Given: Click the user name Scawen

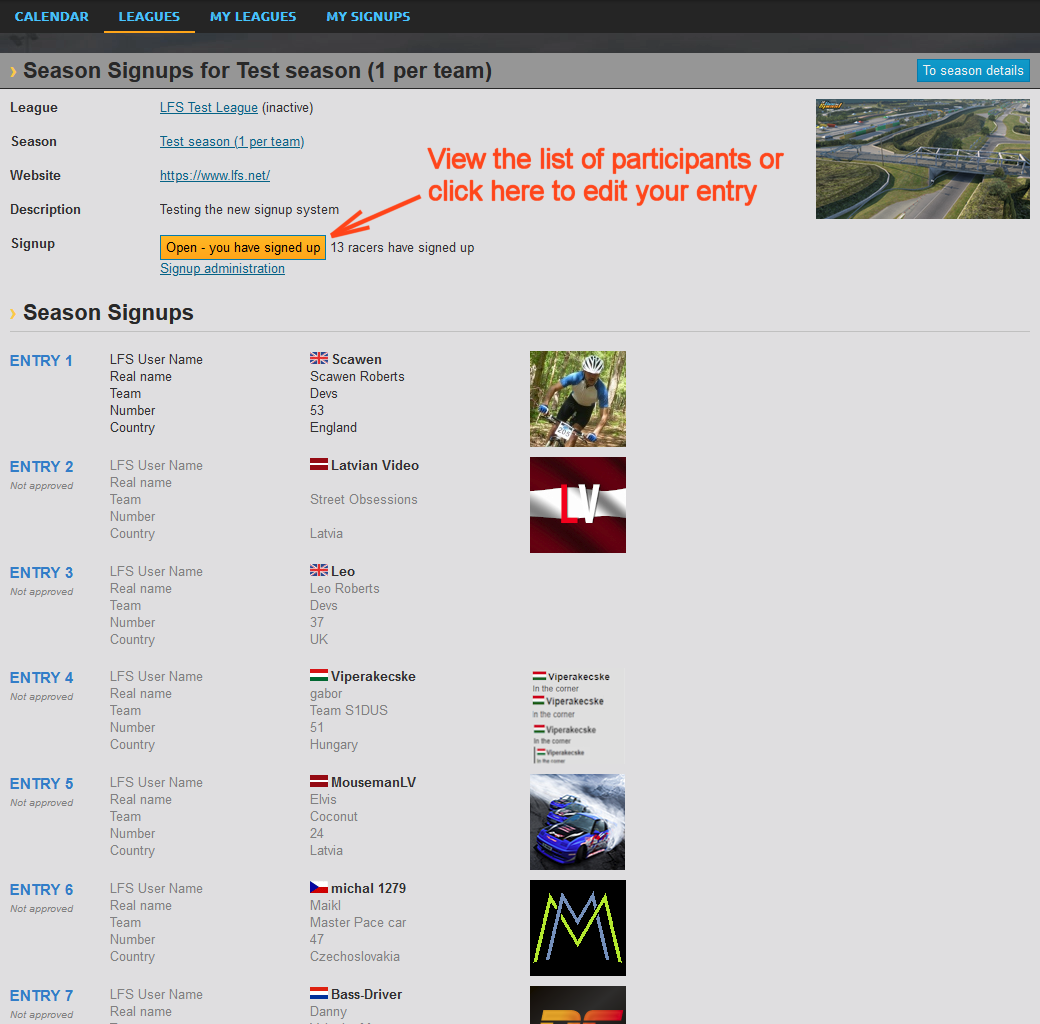Looking at the screenshot, I should click(x=357, y=359).
